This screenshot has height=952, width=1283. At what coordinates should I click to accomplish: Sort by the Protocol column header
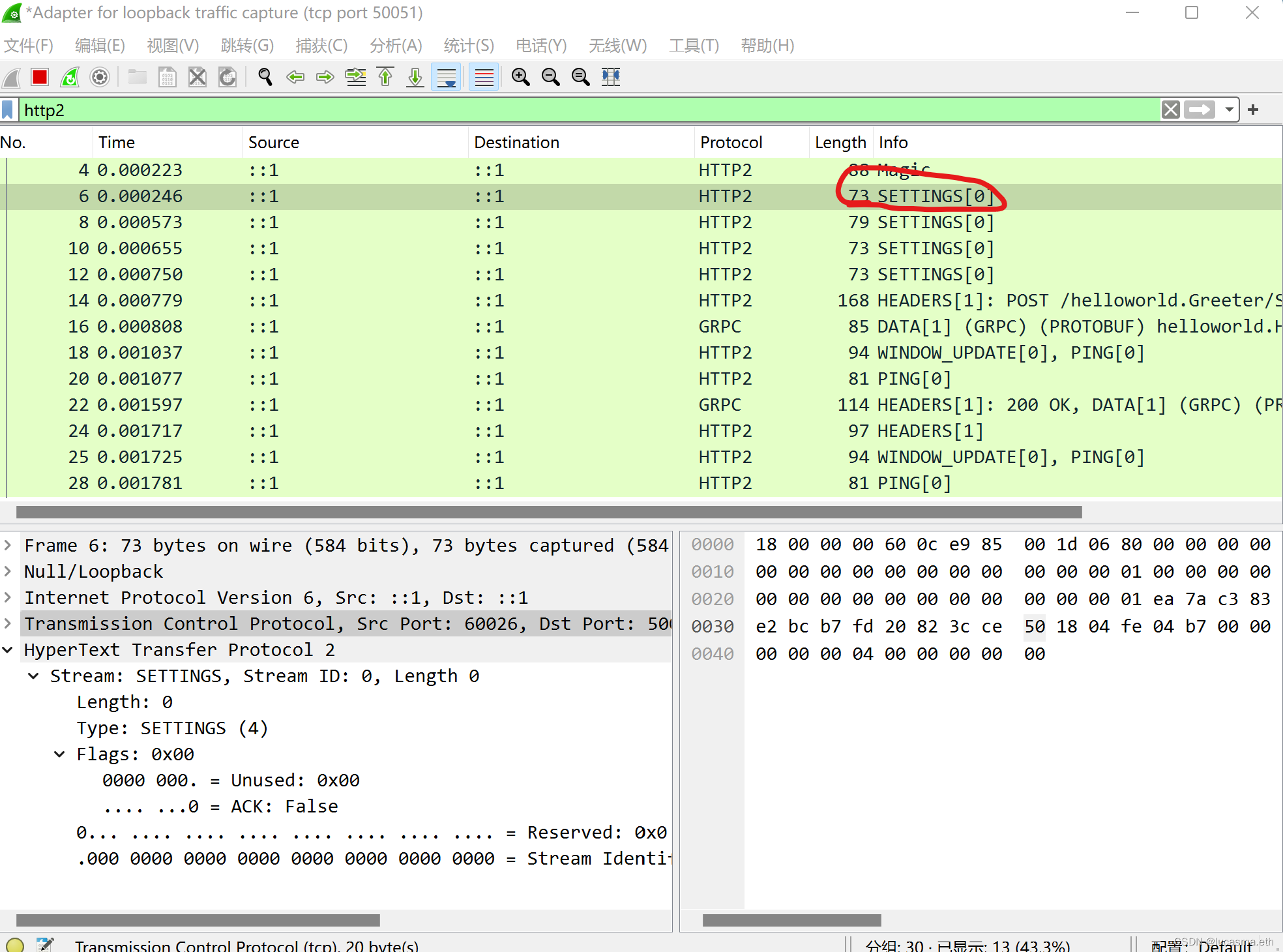coord(752,142)
